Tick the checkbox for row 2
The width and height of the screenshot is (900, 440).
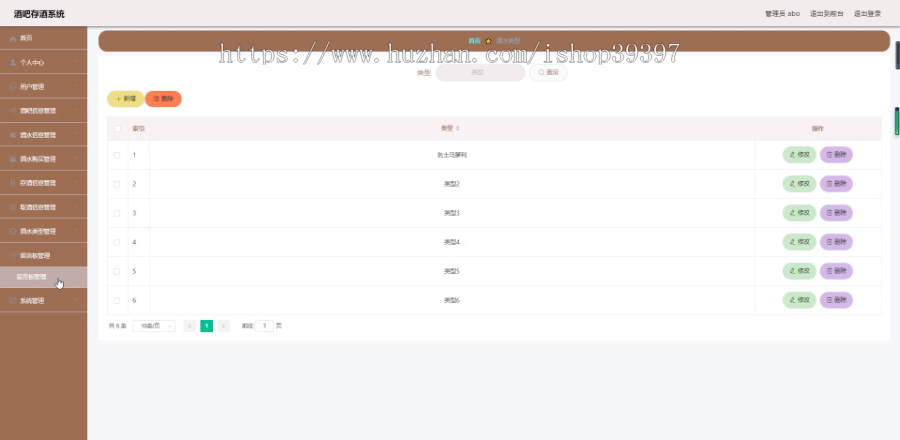[117, 184]
